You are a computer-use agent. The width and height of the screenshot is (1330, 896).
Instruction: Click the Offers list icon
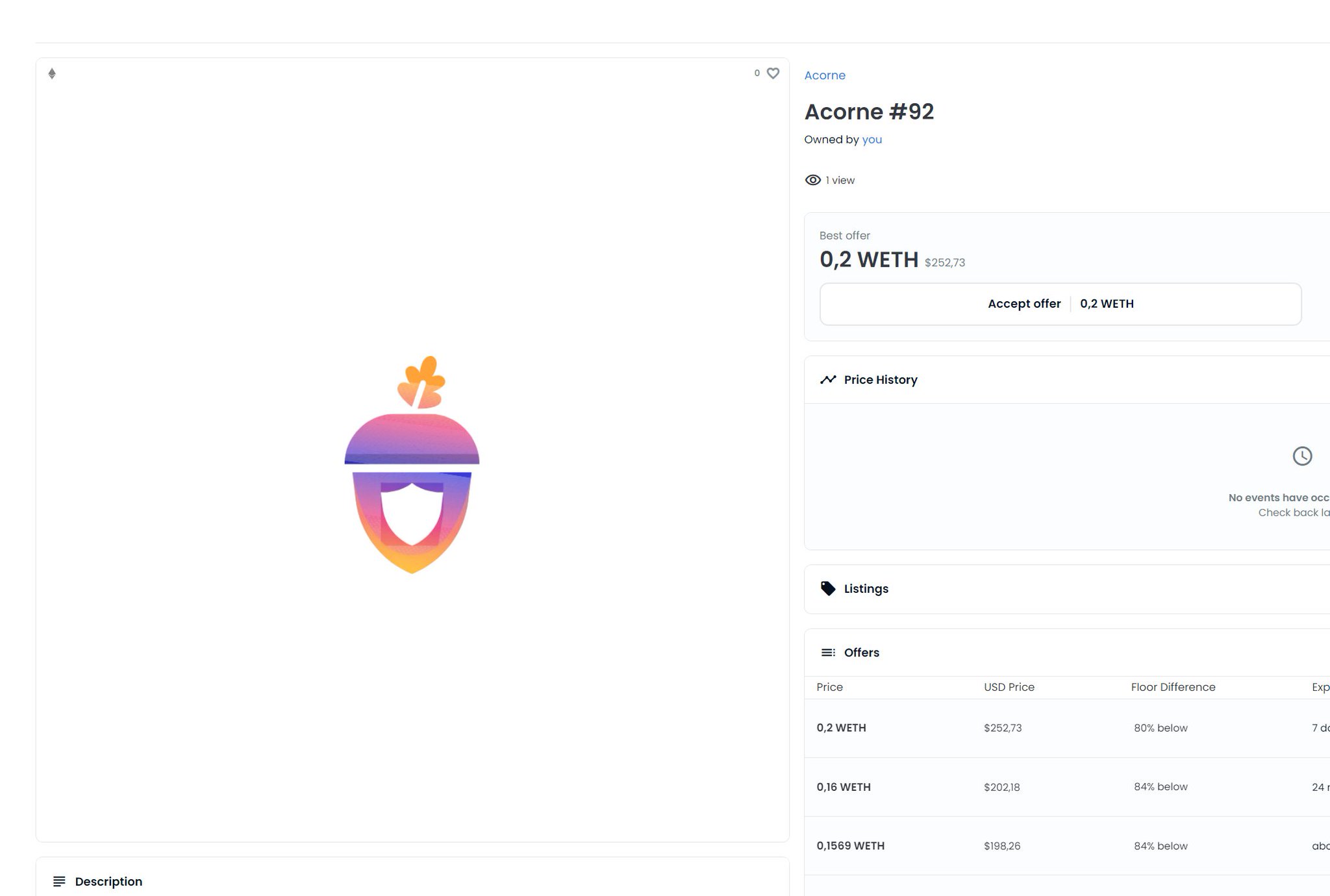click(x=828, y=653)
